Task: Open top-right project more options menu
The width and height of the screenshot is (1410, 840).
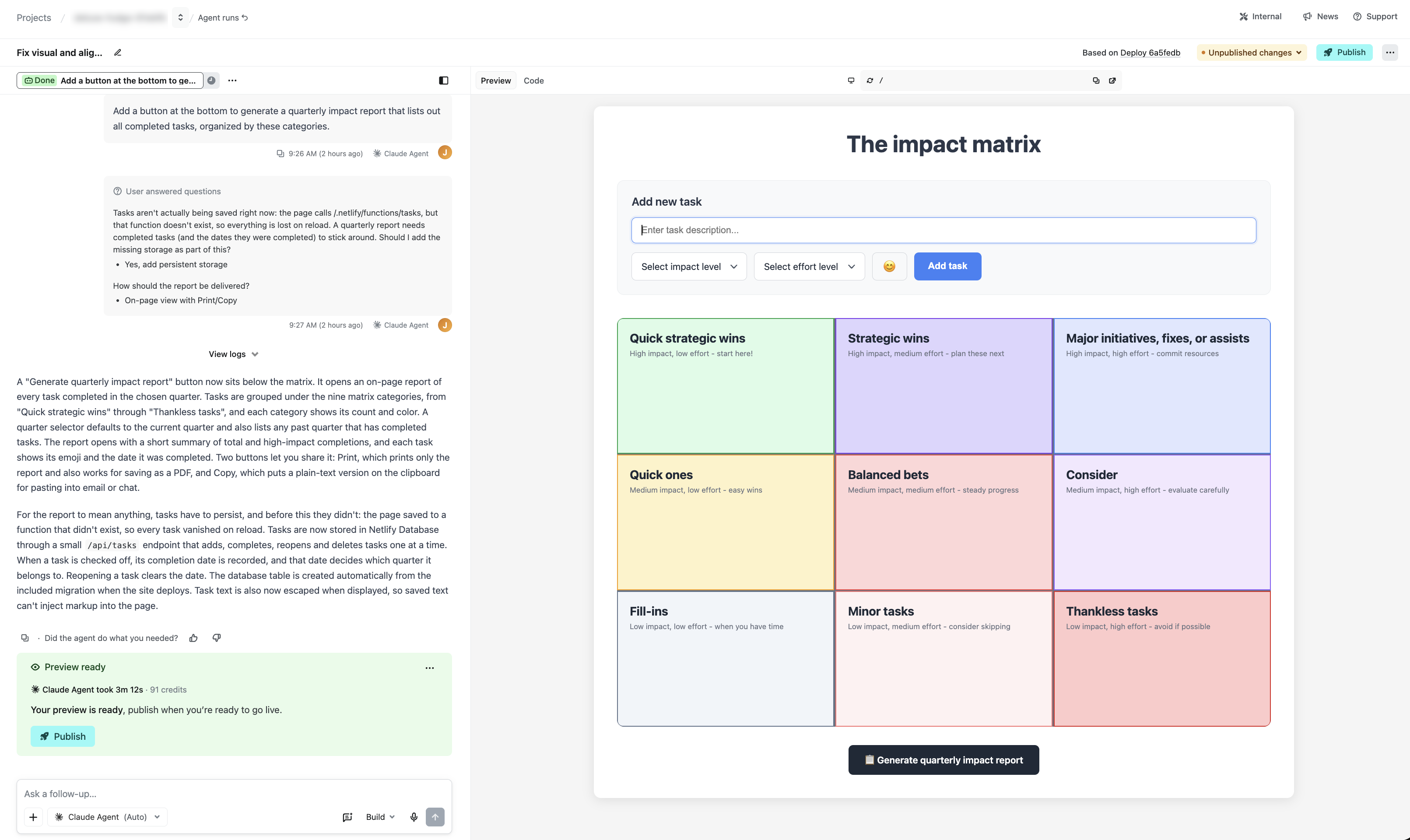Action: pos(1390,52)
